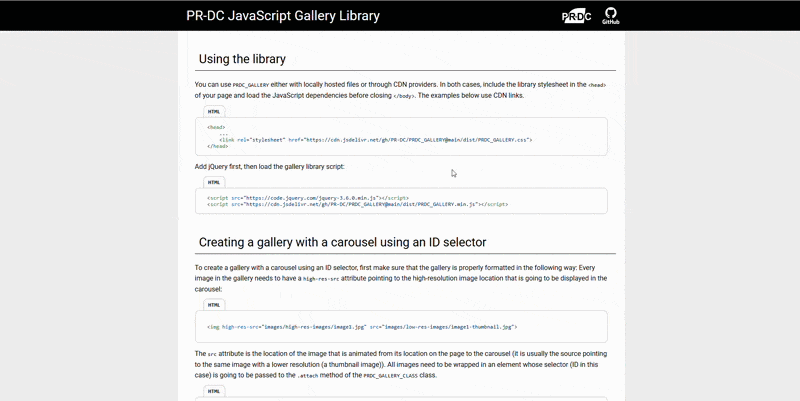This screenshot has width=800, height=401.
Task: Click the inline high-res-src attribute code
Action: pos(321,279)
